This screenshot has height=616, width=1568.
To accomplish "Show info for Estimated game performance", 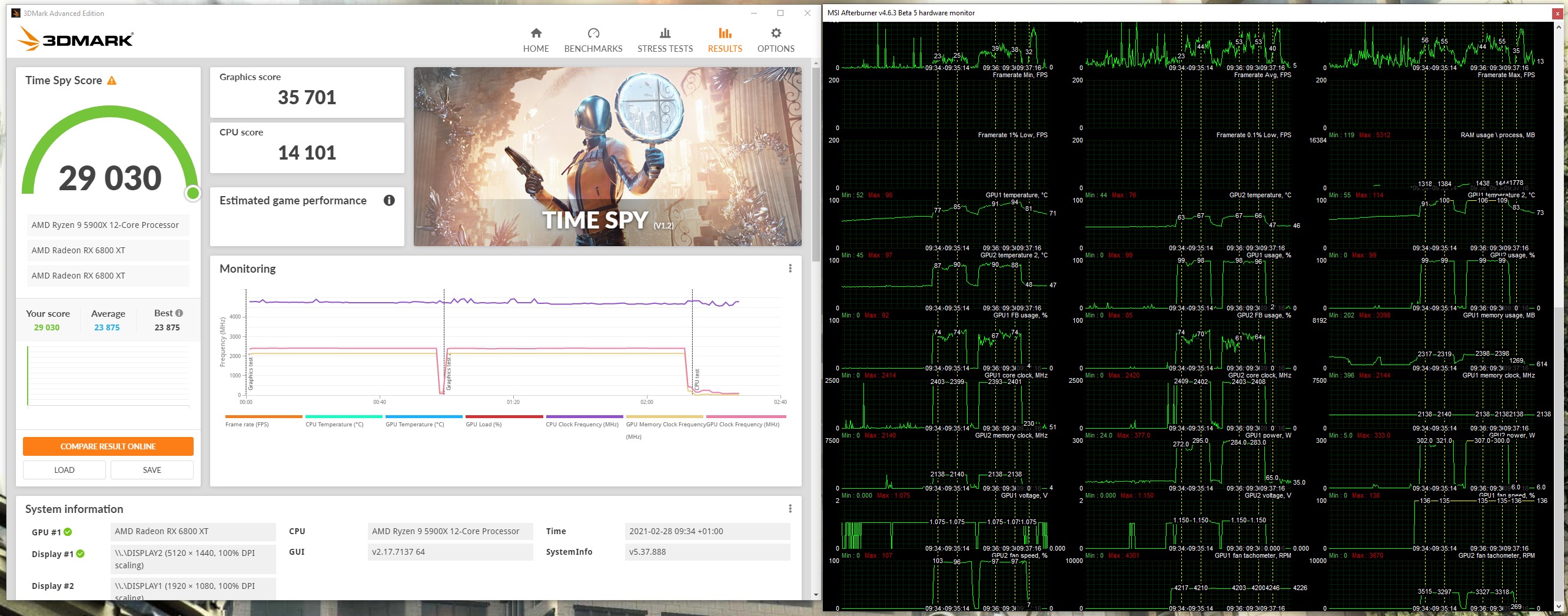I will (x=389, y=200).
